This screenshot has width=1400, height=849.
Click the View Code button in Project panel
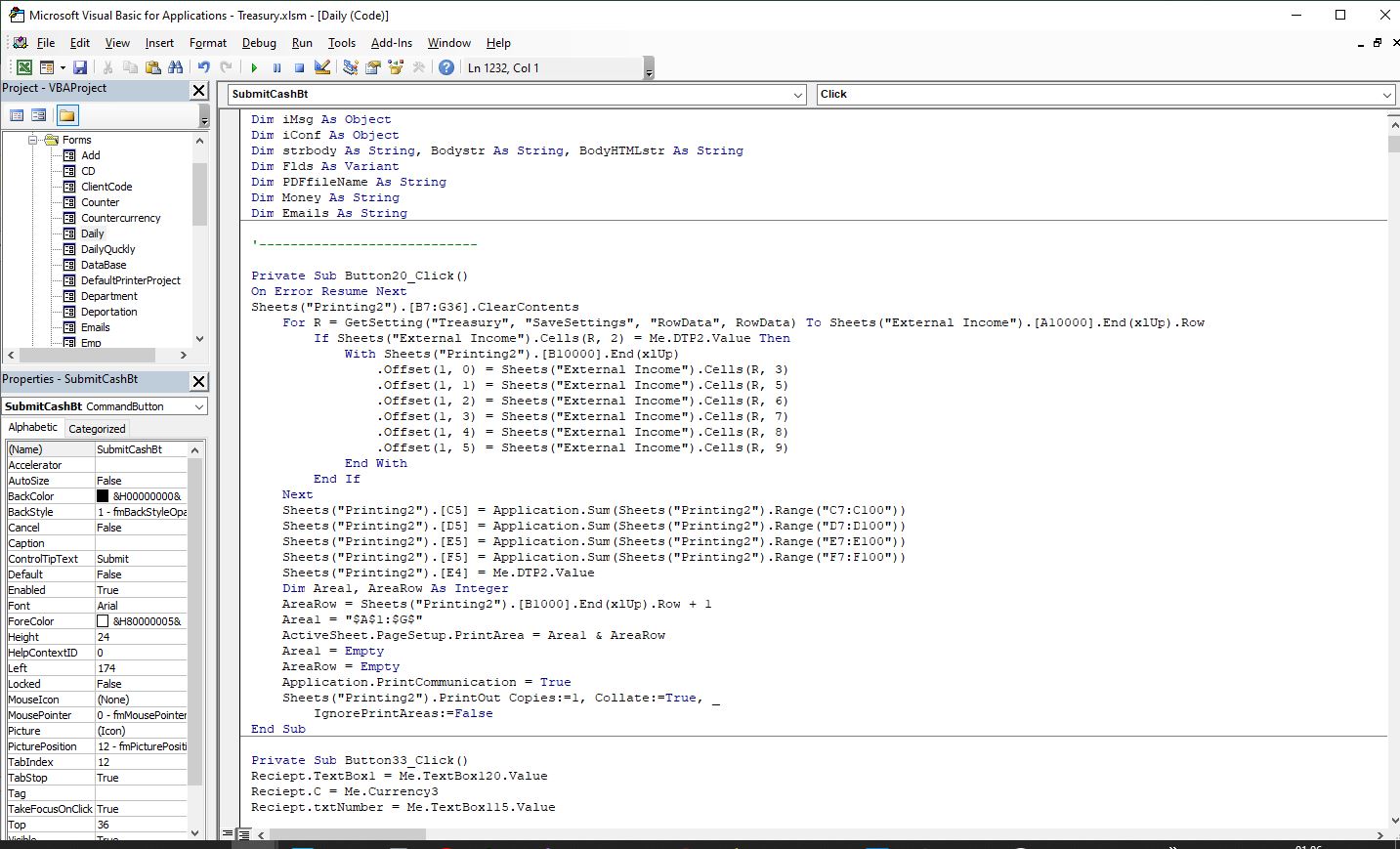point(17,115)
